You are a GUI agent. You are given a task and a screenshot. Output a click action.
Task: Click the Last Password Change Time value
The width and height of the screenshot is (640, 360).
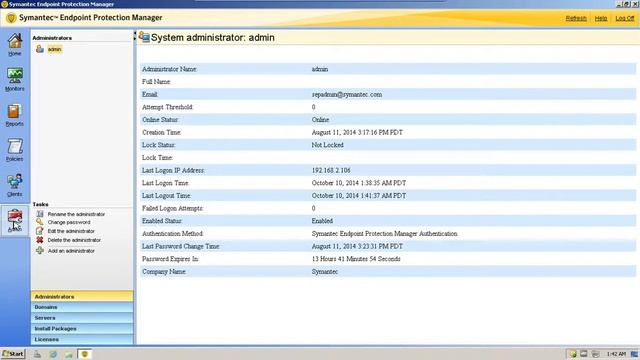(357, 246)
